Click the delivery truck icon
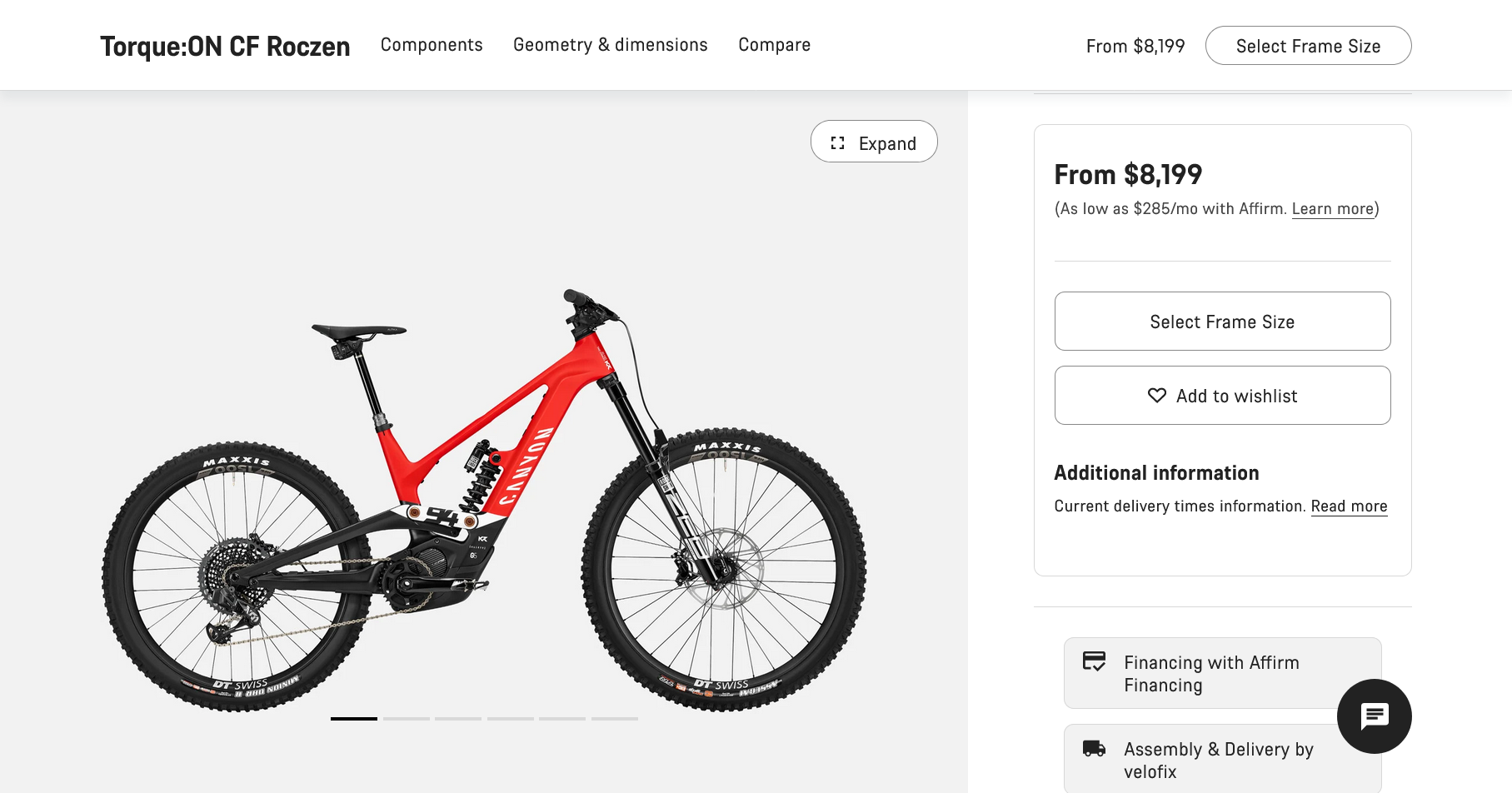Screen dimensions: 1512x793 pos(1094,748)
